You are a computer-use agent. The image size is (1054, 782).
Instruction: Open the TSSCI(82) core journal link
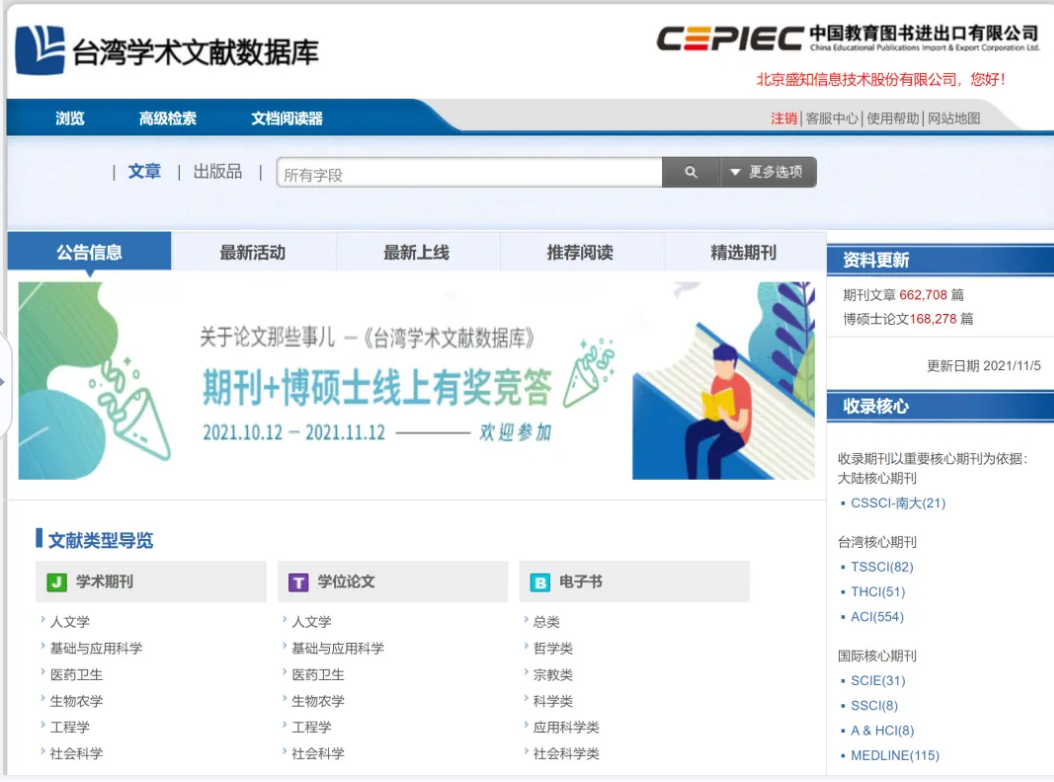pos(881,567)
